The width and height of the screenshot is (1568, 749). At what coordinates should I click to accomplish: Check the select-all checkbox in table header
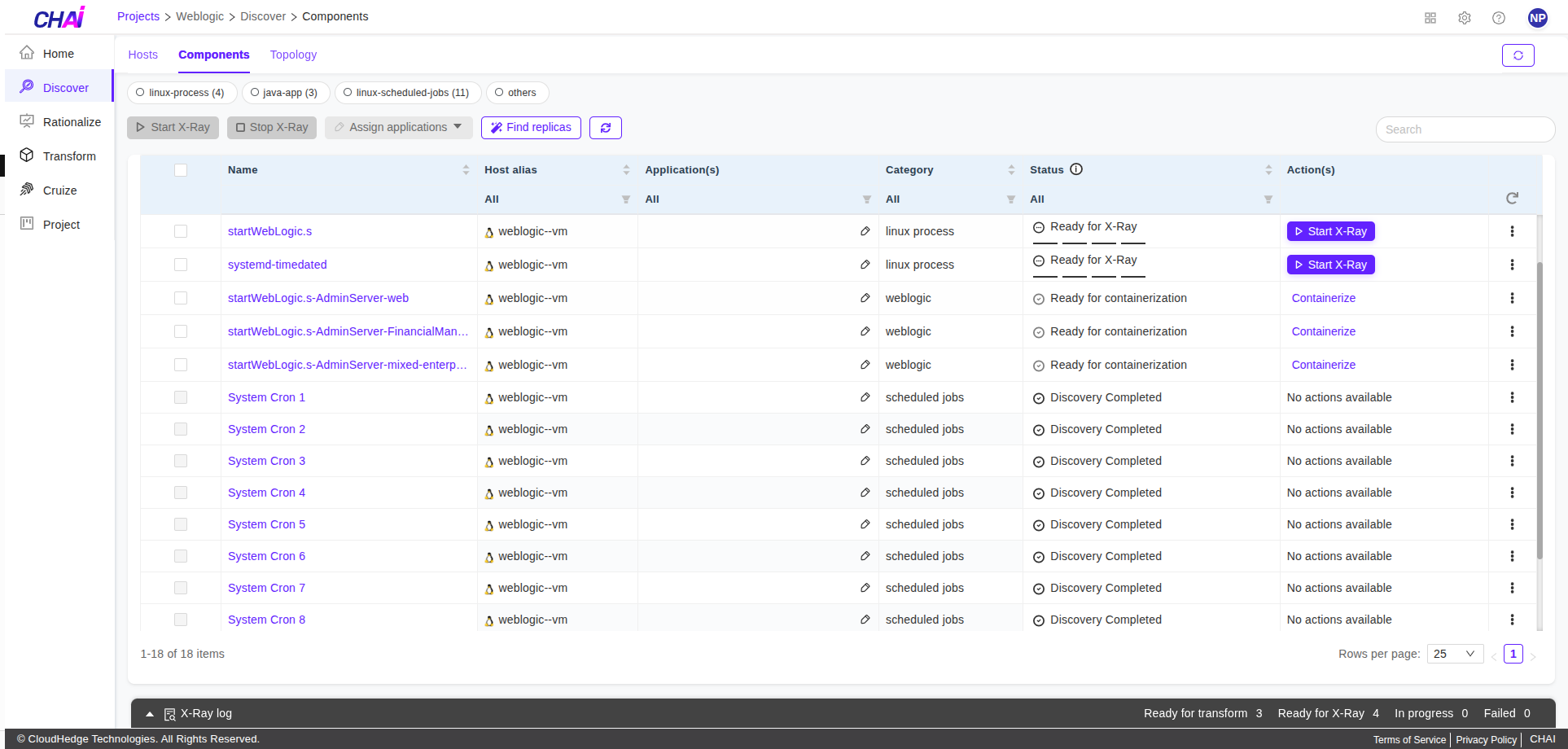[181, 170]
